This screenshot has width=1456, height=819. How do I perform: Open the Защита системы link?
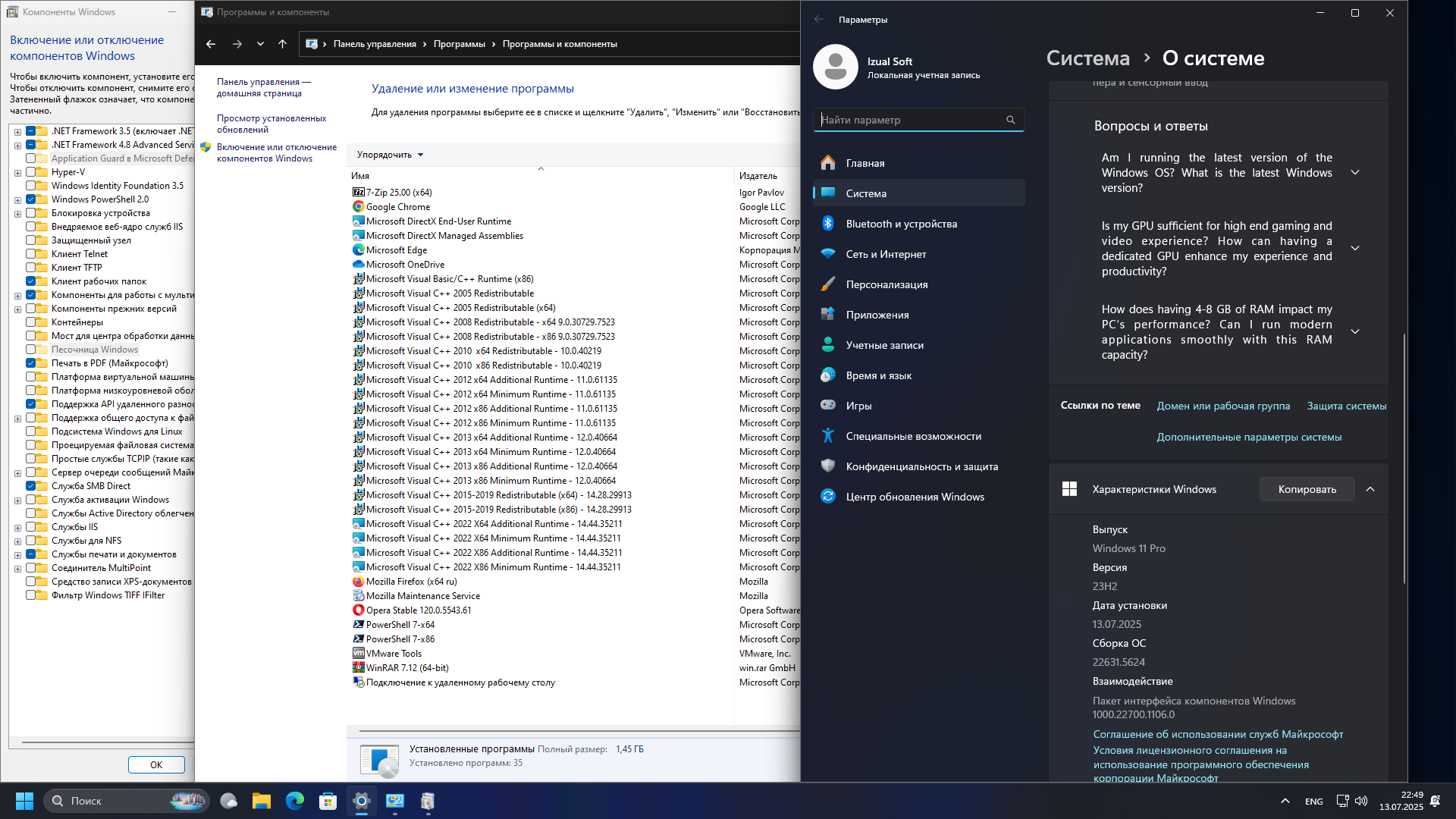coord(1347,406)
